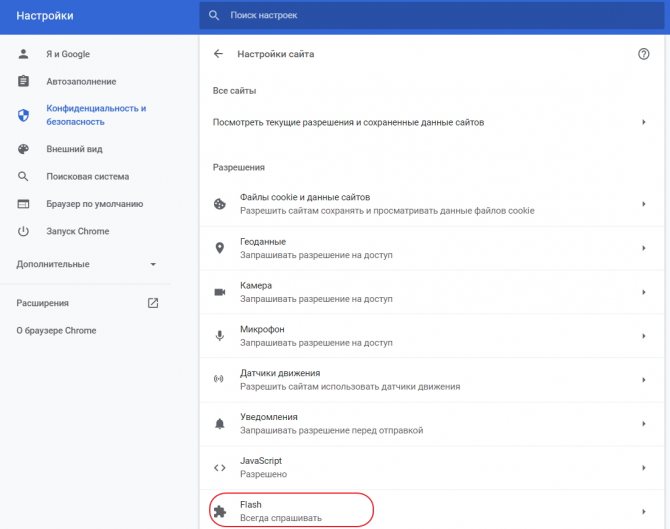
Task: Expand the JavaScript permission arrow
Action: tap(644, 468)
